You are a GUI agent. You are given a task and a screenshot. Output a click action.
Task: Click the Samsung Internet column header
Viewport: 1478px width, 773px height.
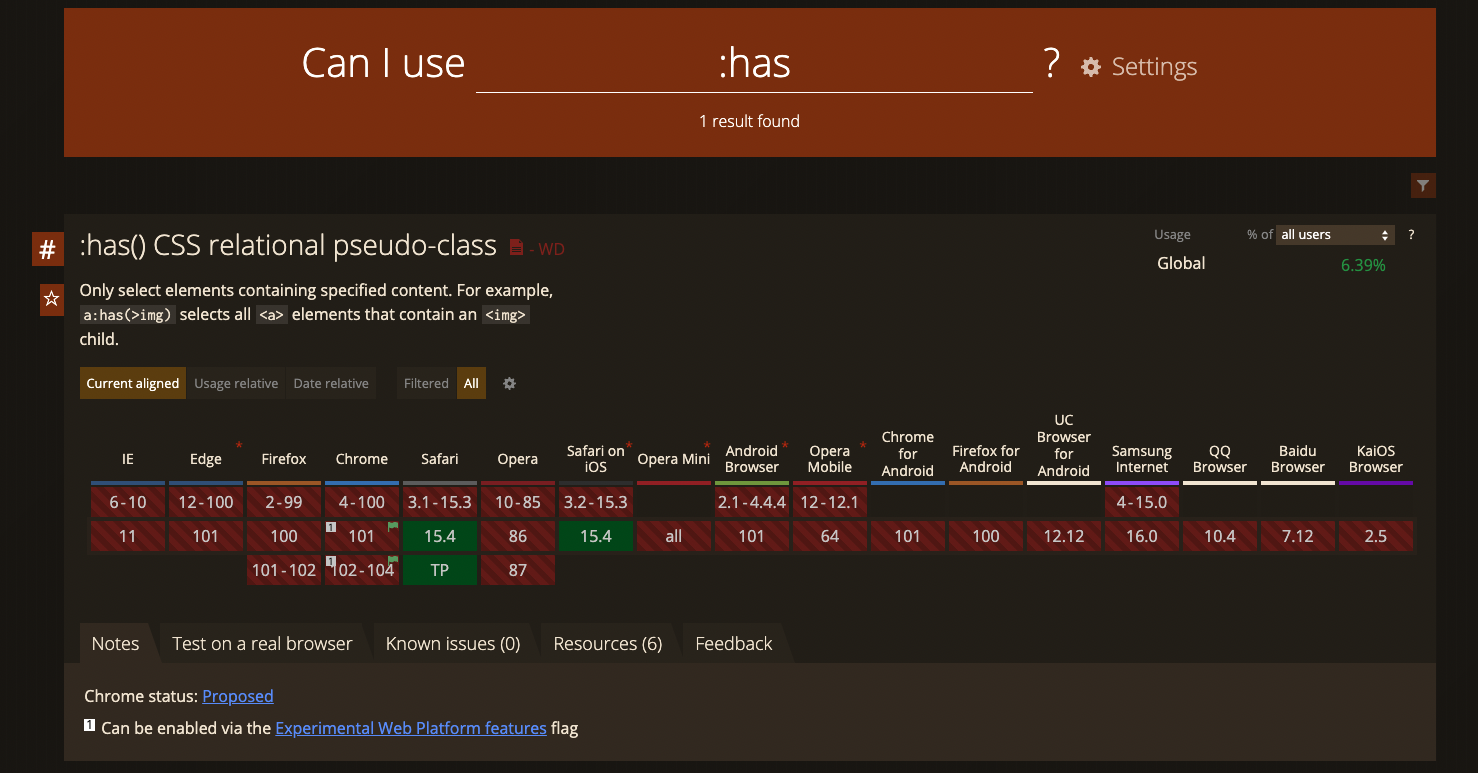click(1142, 459)
